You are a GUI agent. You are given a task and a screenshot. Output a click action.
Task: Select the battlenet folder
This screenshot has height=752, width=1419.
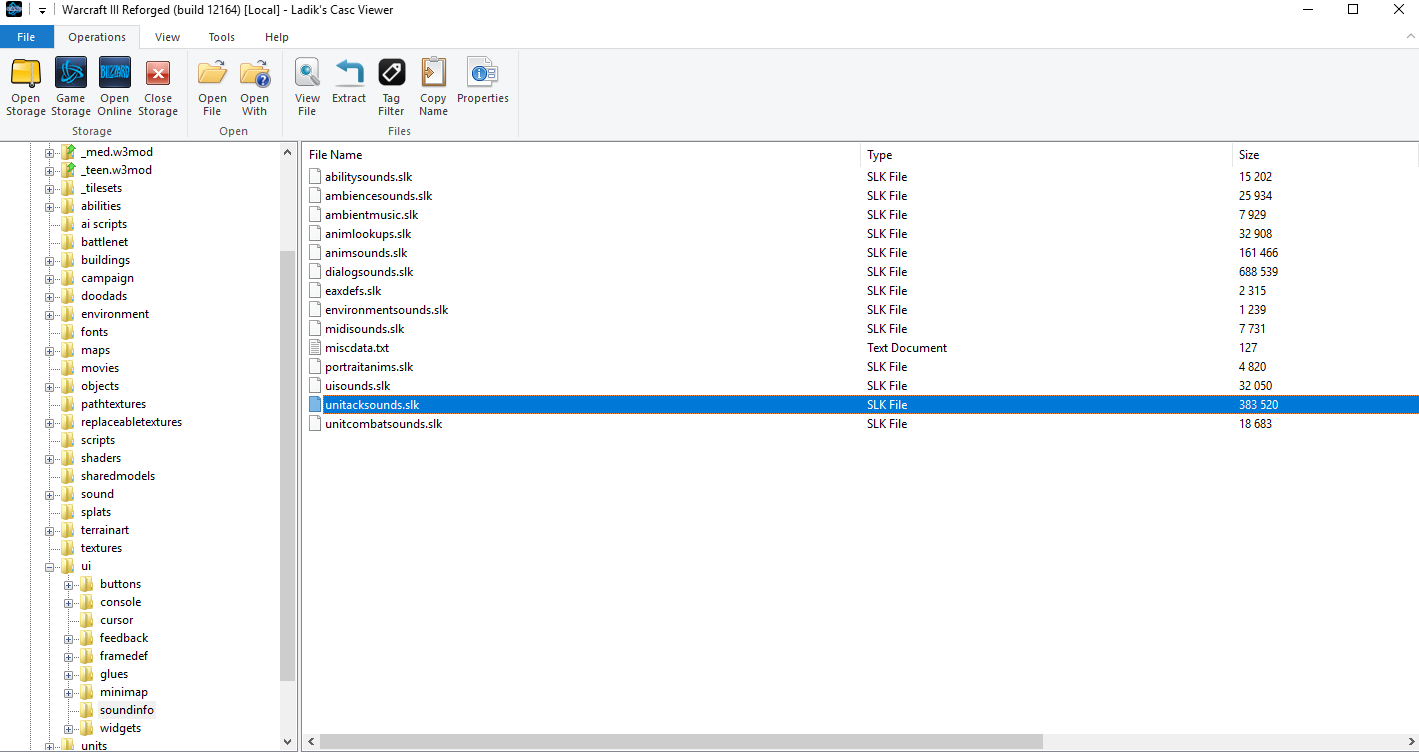pyautogui.click(x=104, y=242)
